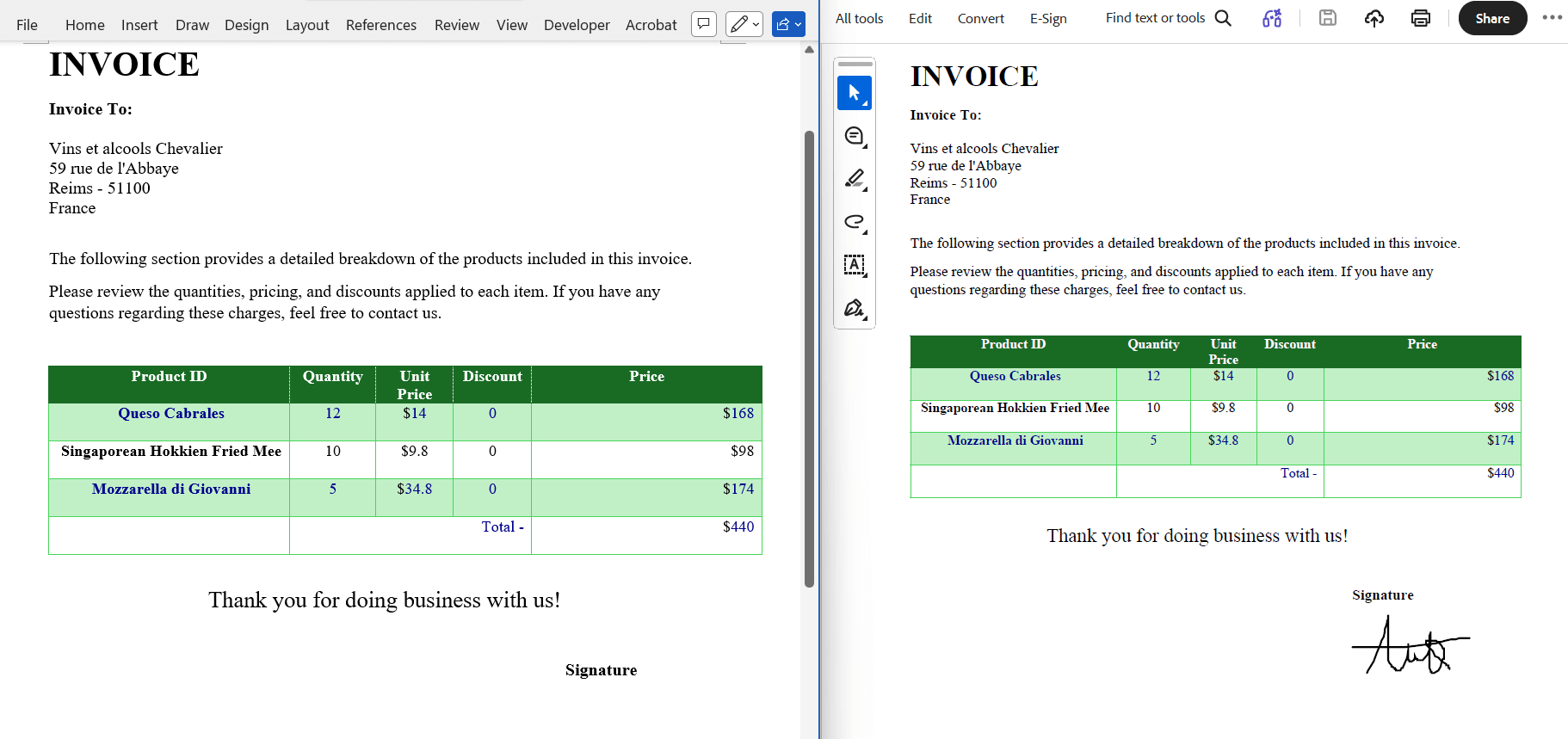Image resolution: width=1568 pixels, height=739 pixels.
Task: Open All tools in Acrobat
Action: (x=859, y=18)
